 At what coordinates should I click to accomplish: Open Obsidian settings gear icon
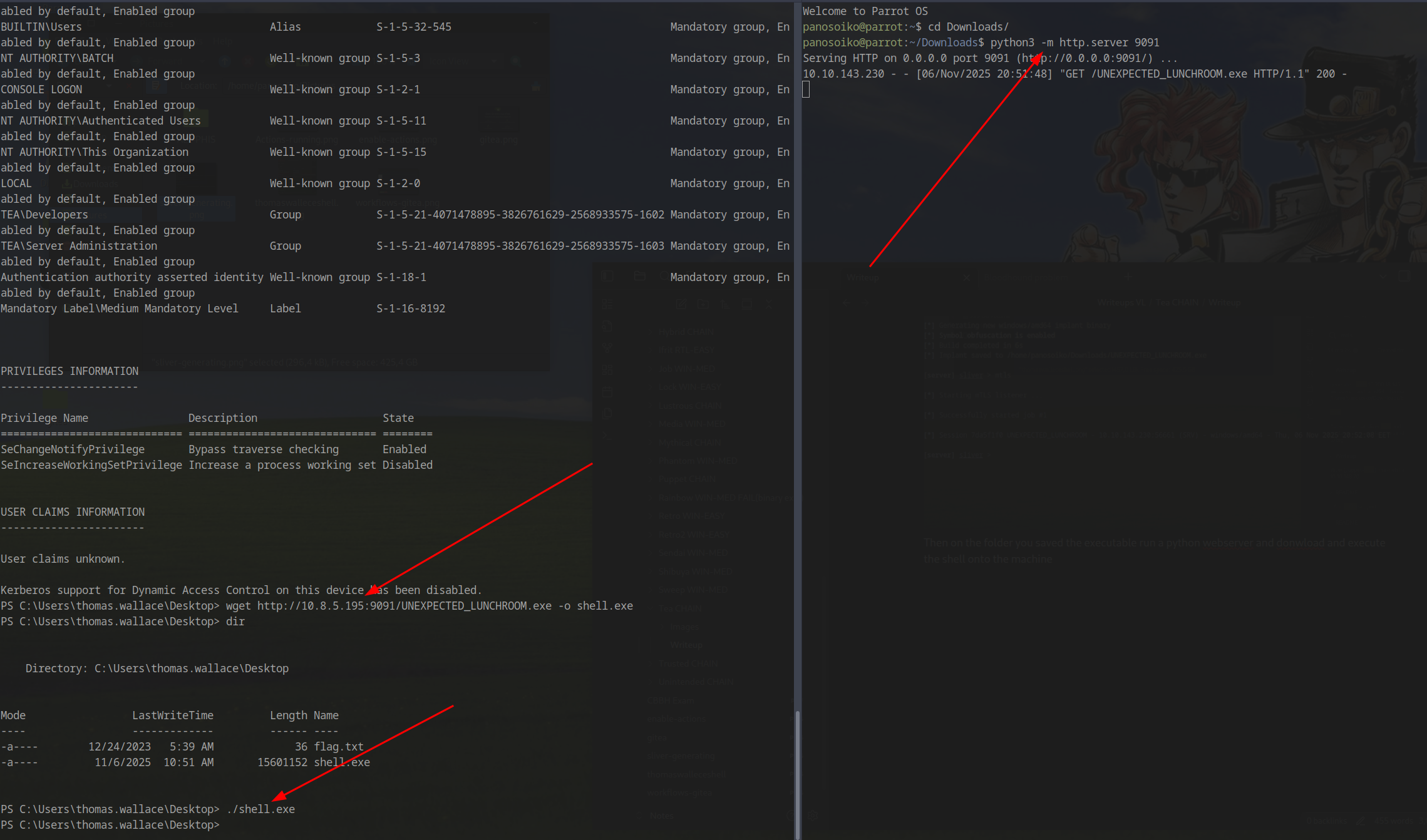pyautogui.click(x=813, y=816)
